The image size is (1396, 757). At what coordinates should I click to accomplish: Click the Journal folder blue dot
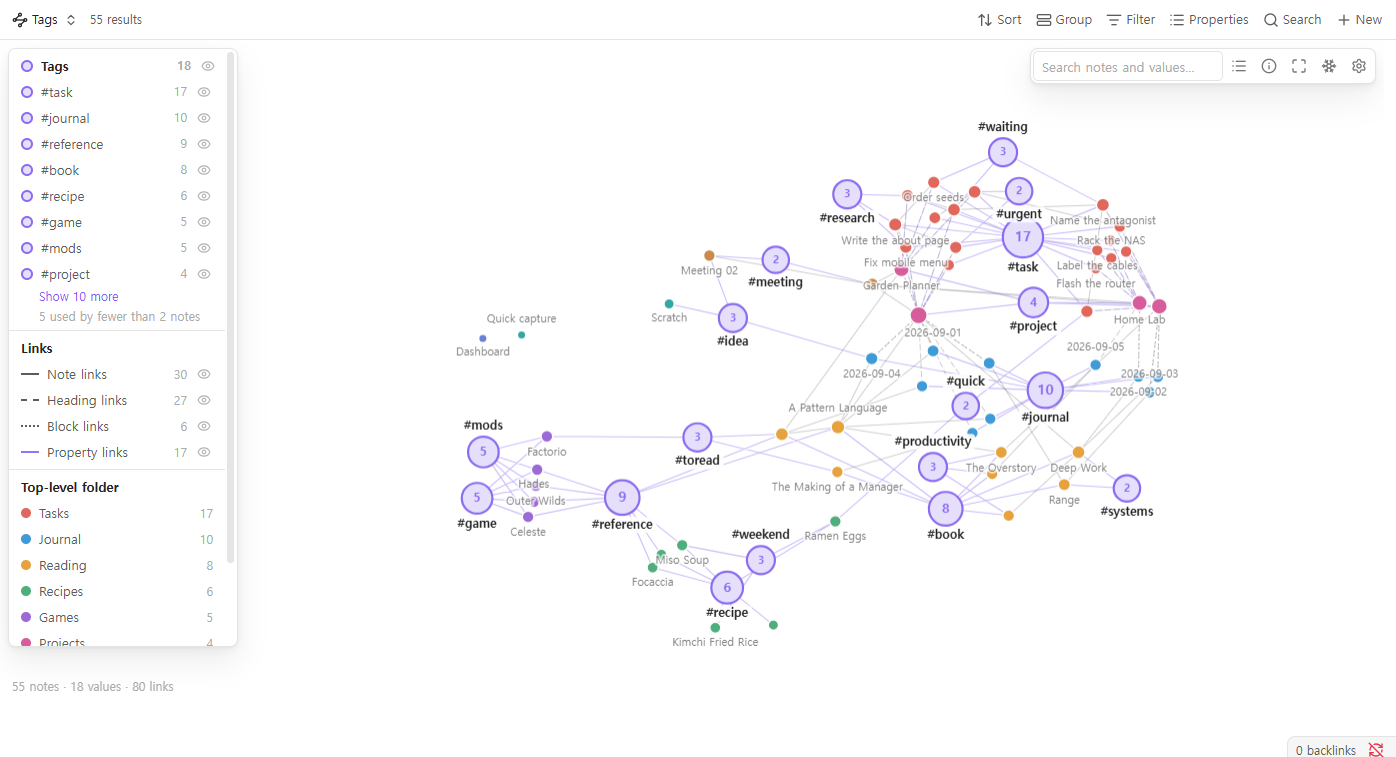(x=27, y=539)
